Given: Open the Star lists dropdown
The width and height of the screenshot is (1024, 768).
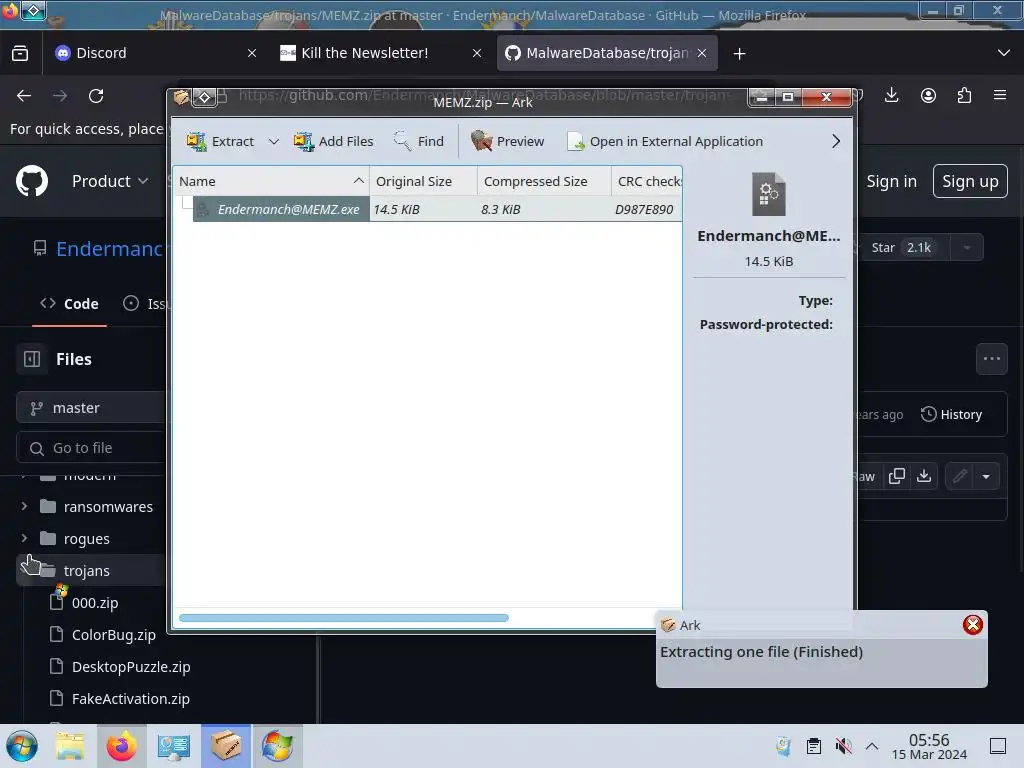Looking at the screenshot, I should [967, 248].
